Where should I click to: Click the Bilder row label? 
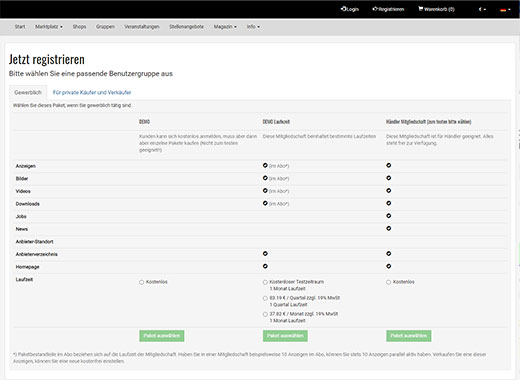(x=22, y=179)
